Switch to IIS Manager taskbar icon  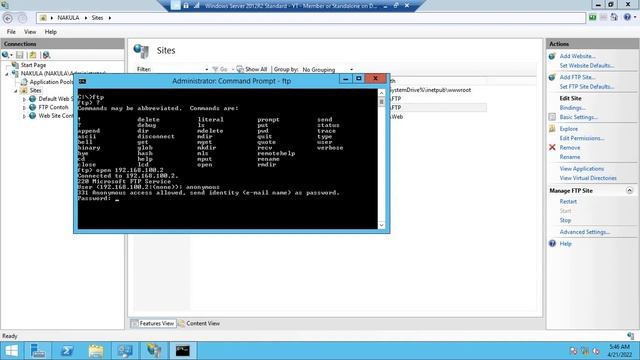coord(154,351)
